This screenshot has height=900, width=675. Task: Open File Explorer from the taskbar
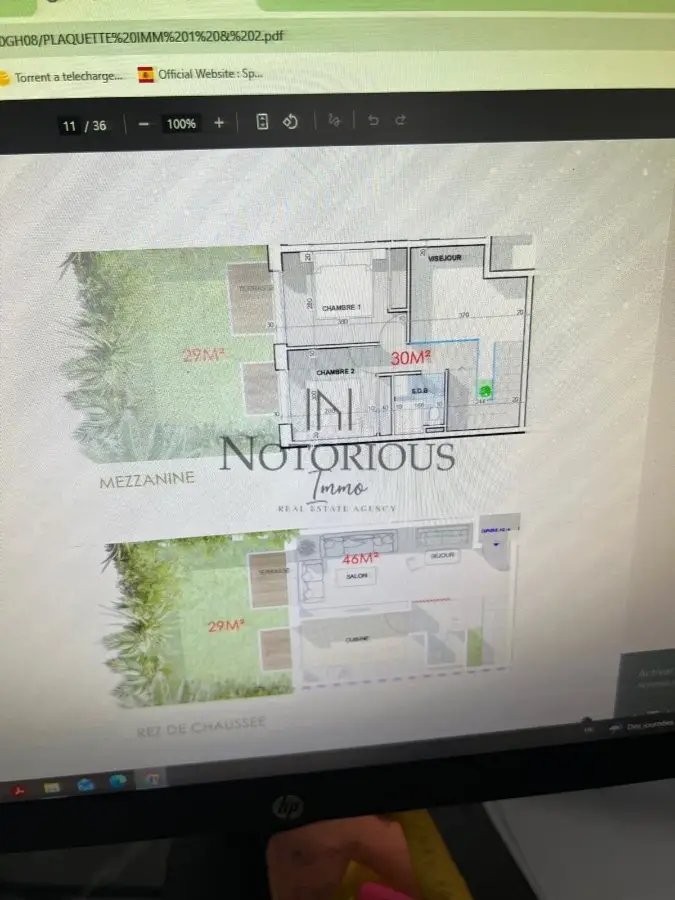coord(52,787)
